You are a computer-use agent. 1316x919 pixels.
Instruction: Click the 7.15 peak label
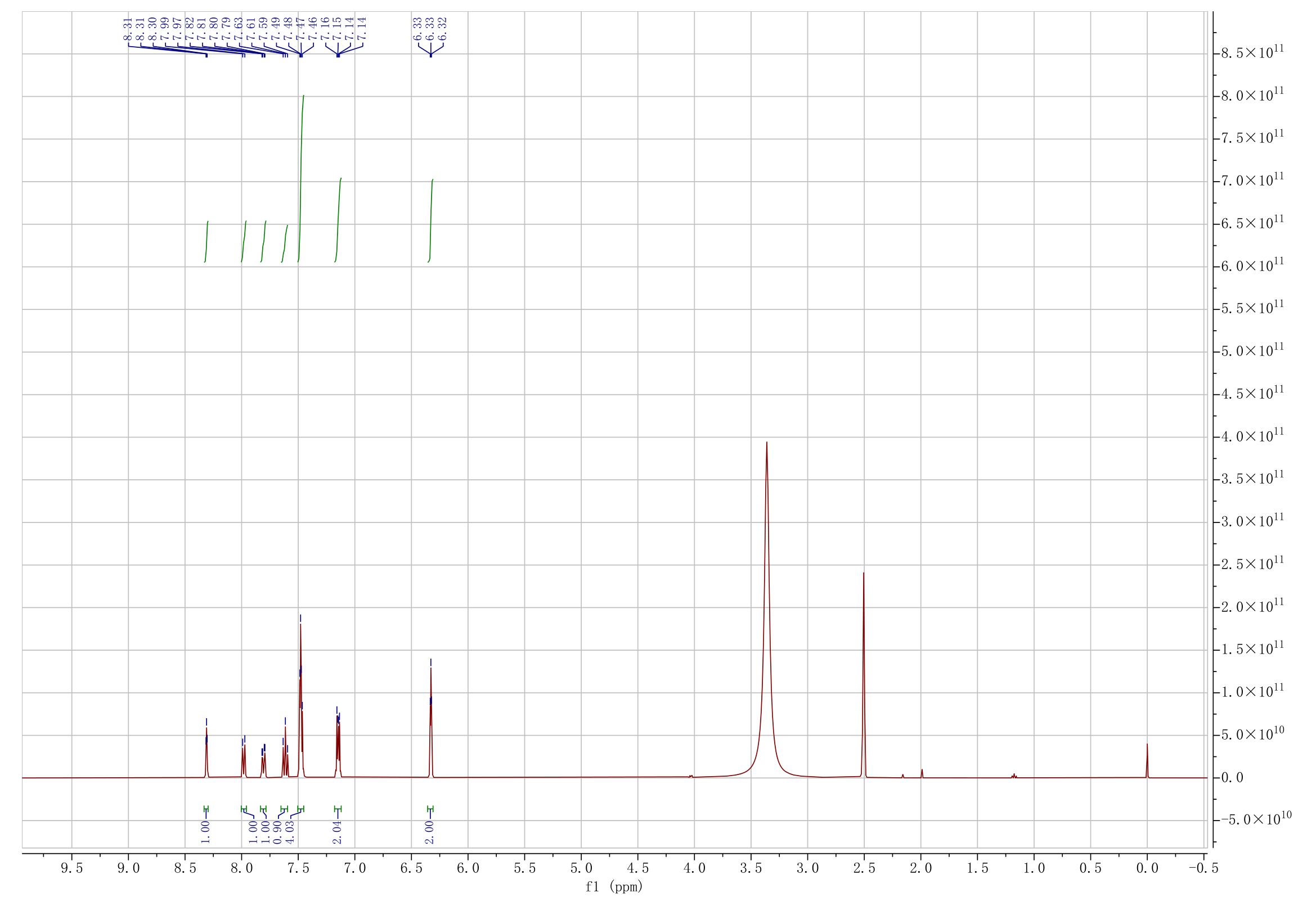(338, 29)
